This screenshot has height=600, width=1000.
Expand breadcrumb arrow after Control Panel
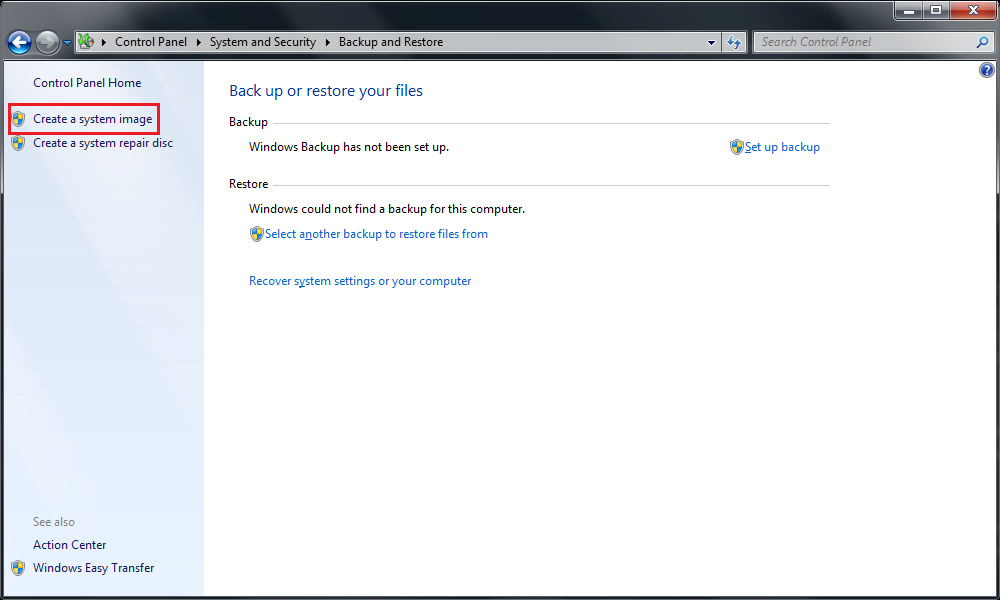click(x=198, y=42)
